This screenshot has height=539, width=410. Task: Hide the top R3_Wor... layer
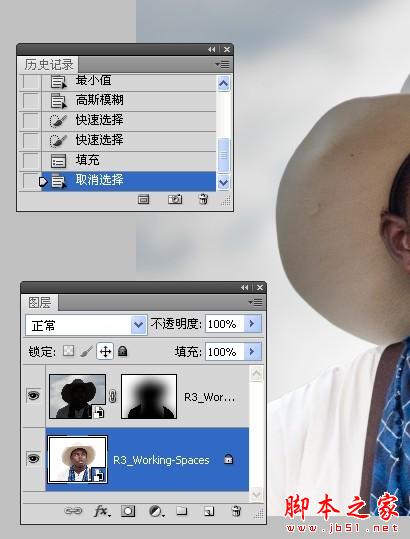[x=33, y=396]
